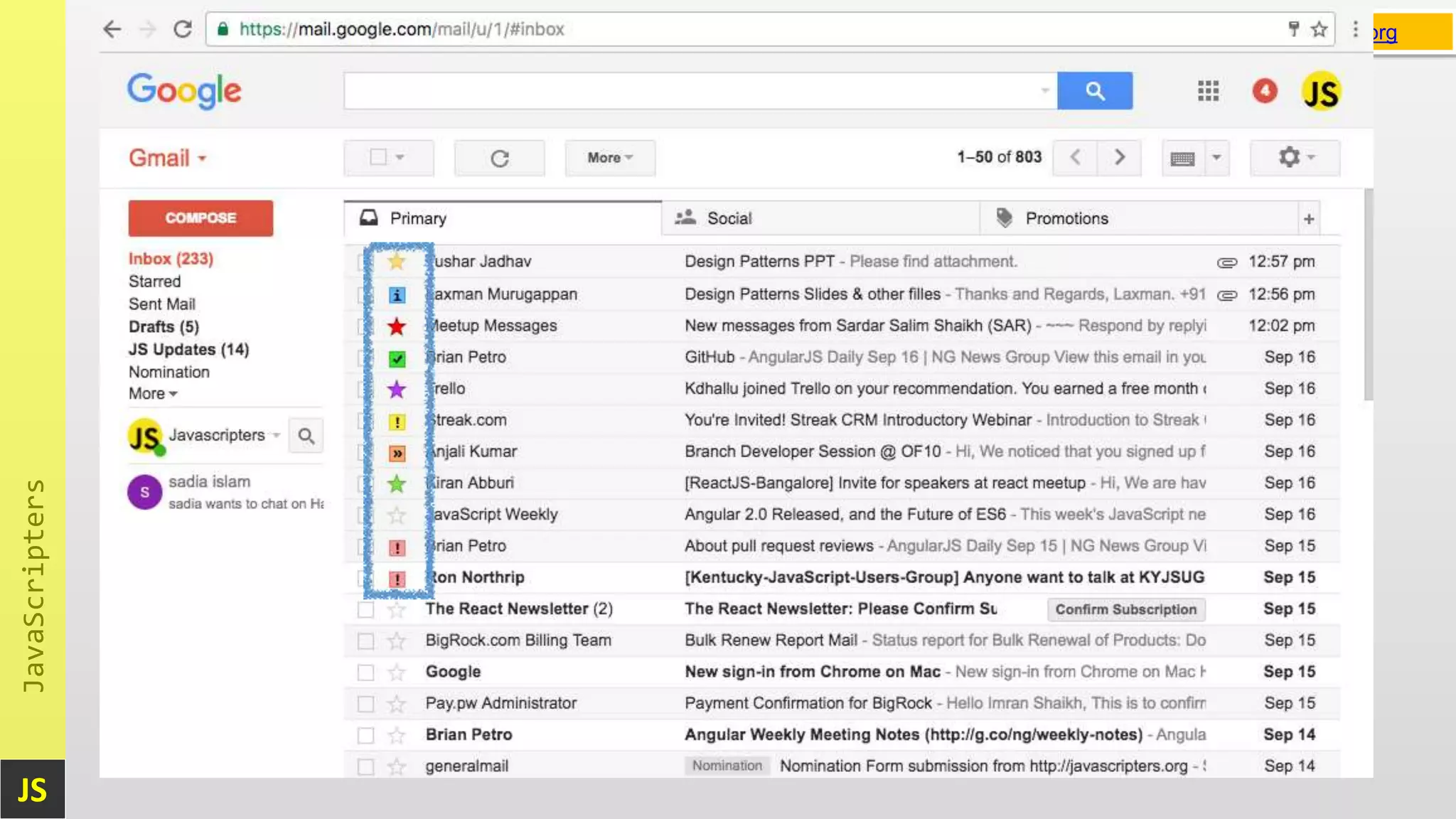The height and width of the screenshot is (819, 1456).
Task: Click the inbox refresh icon
Action: [499, 158]
